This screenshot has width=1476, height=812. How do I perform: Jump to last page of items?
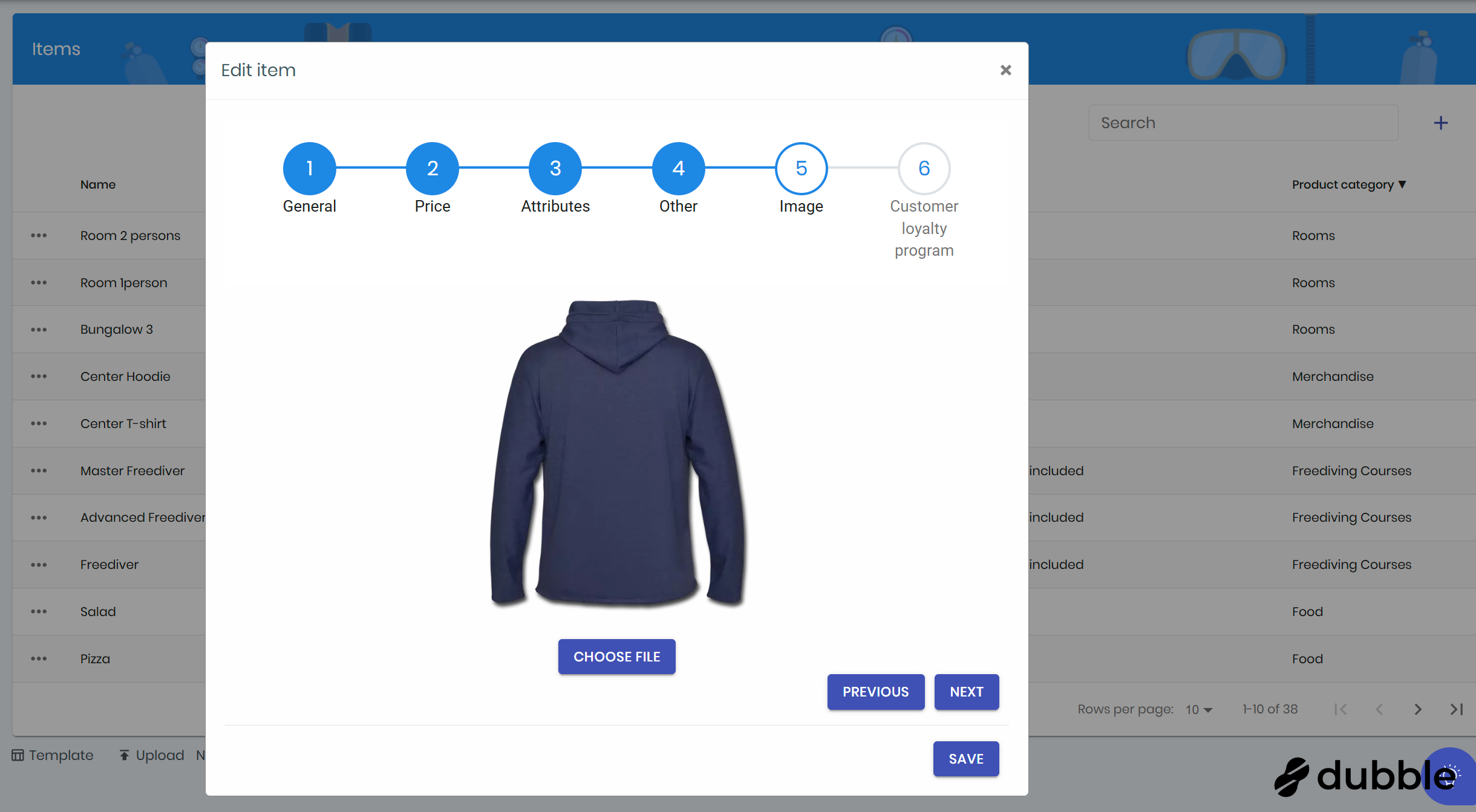(x=1457, y=709)
